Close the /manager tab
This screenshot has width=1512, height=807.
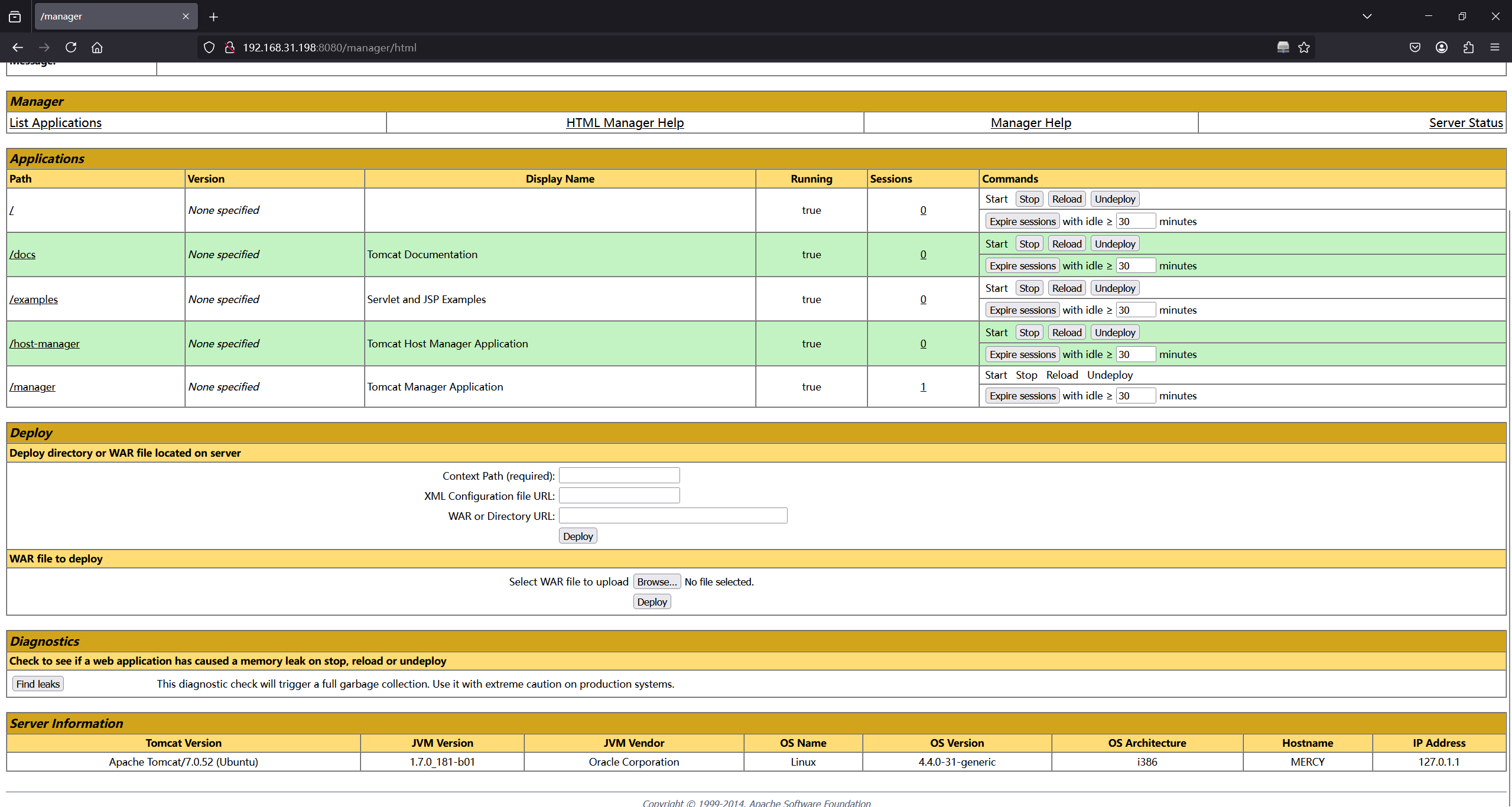point(186,17)
